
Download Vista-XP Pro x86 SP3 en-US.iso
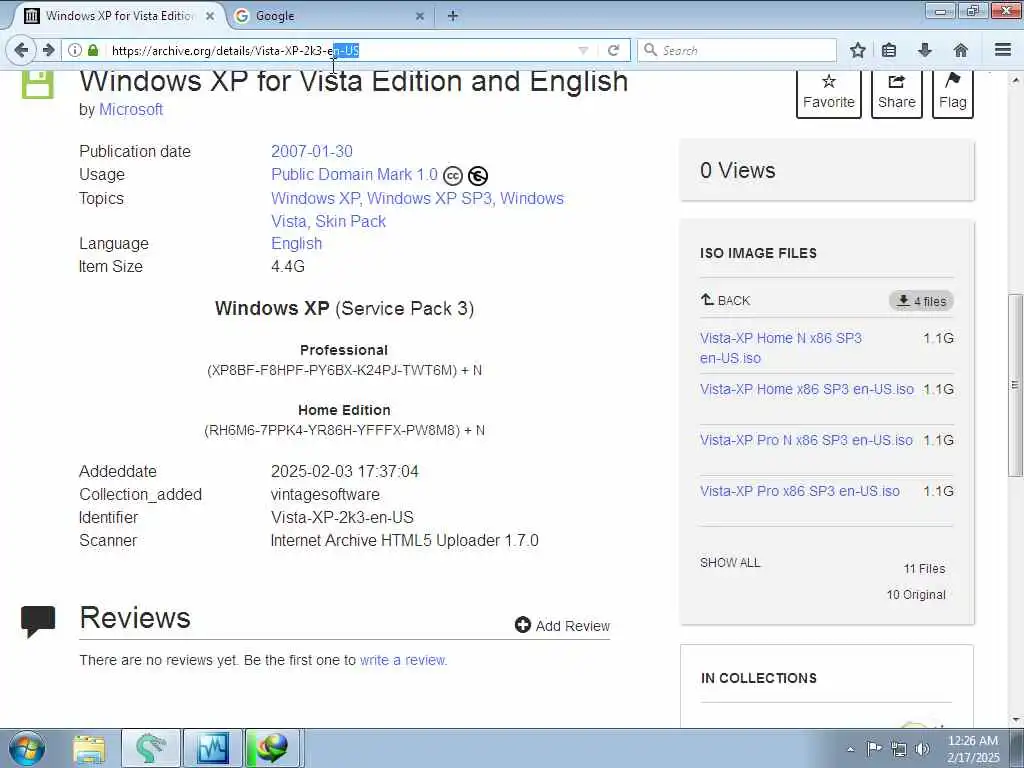(x=799, y=491)
